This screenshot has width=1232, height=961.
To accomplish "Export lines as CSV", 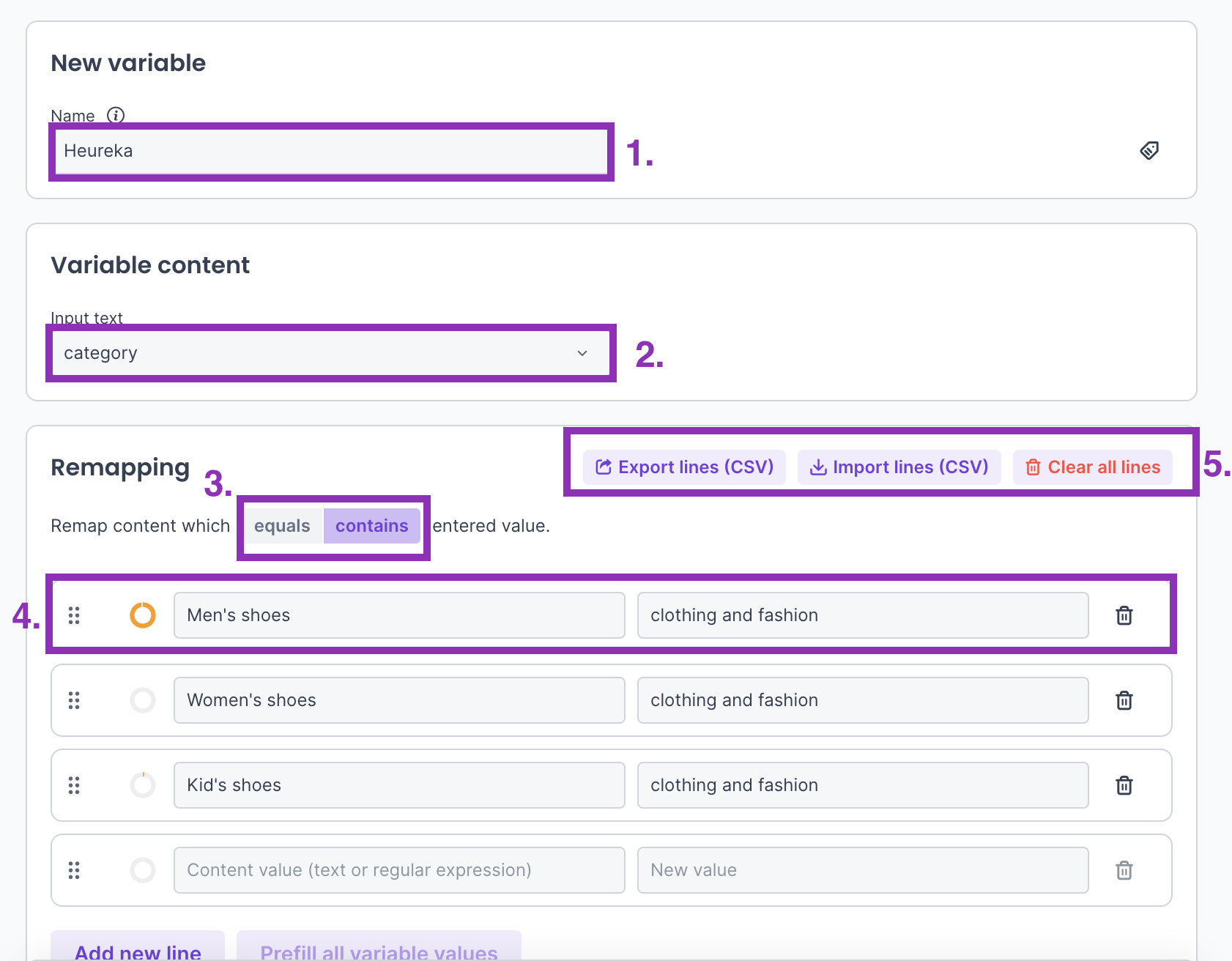I will pyautogui.click(x=684, y=467).
